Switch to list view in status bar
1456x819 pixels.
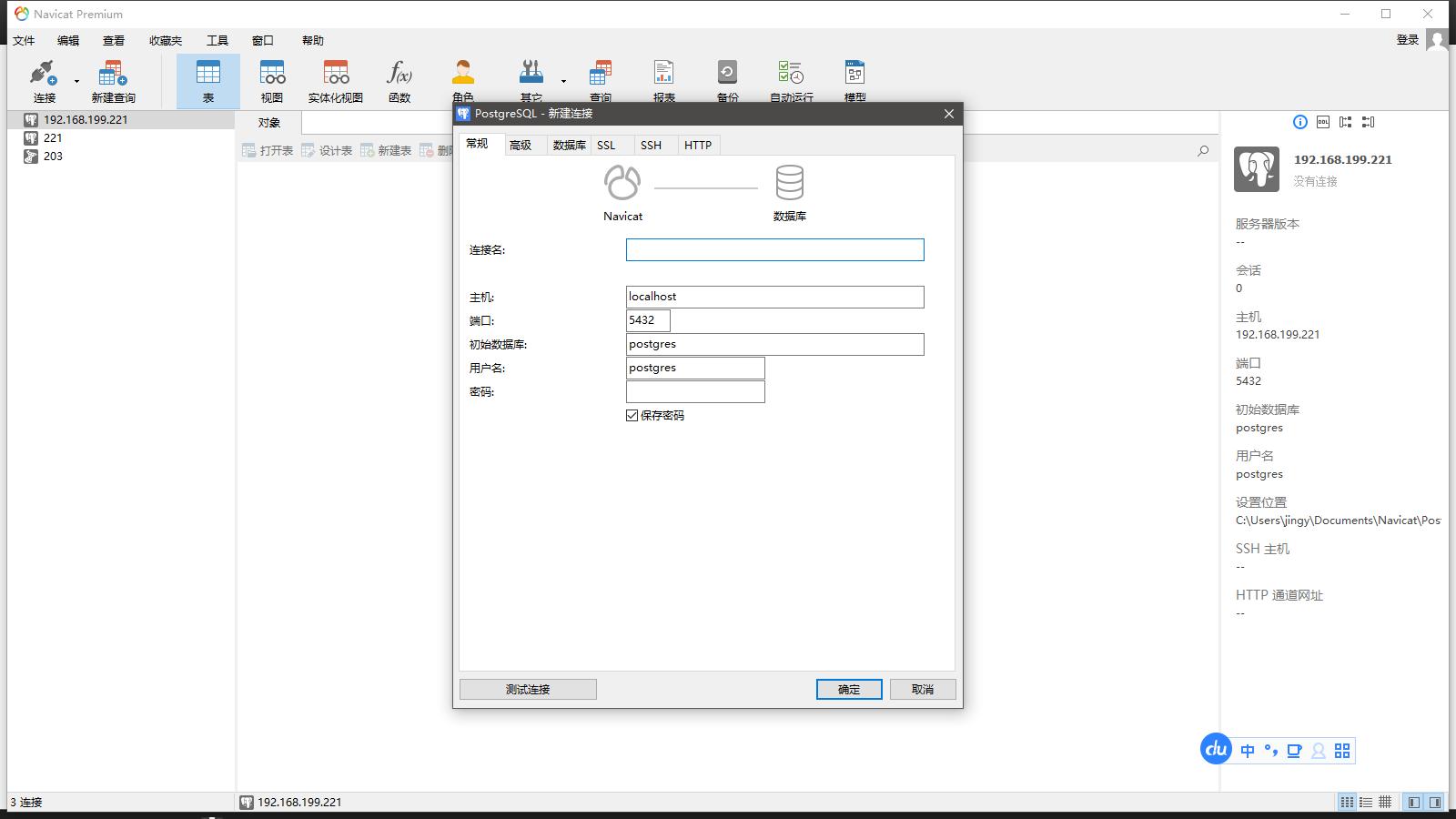[x=1347, y=802]
